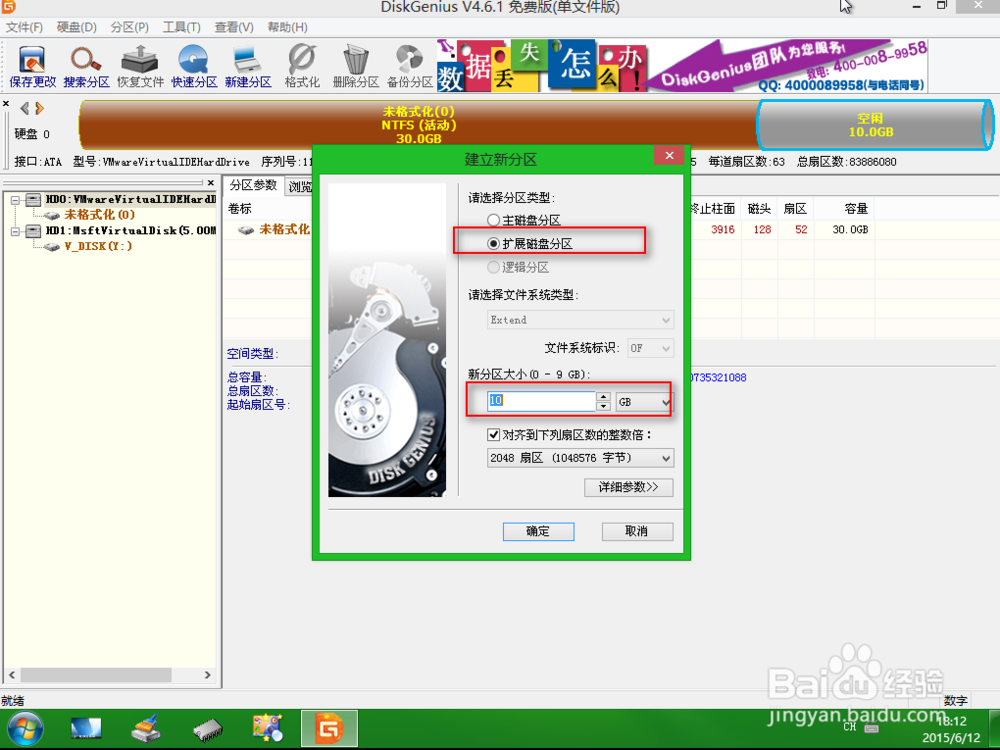The image size is (1000, 750).
Task: Open the disk brush tool in taskbar
Action: (x=145, y=728)
